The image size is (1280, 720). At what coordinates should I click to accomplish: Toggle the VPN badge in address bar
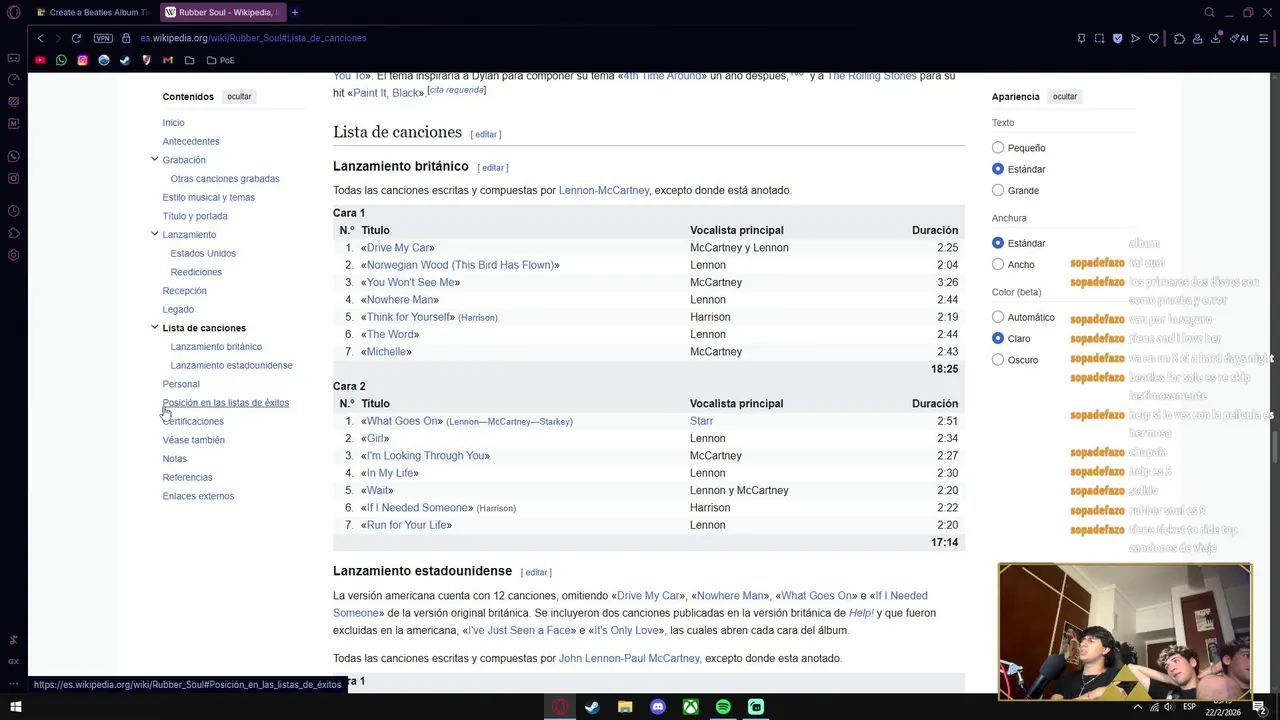(103, 38)
